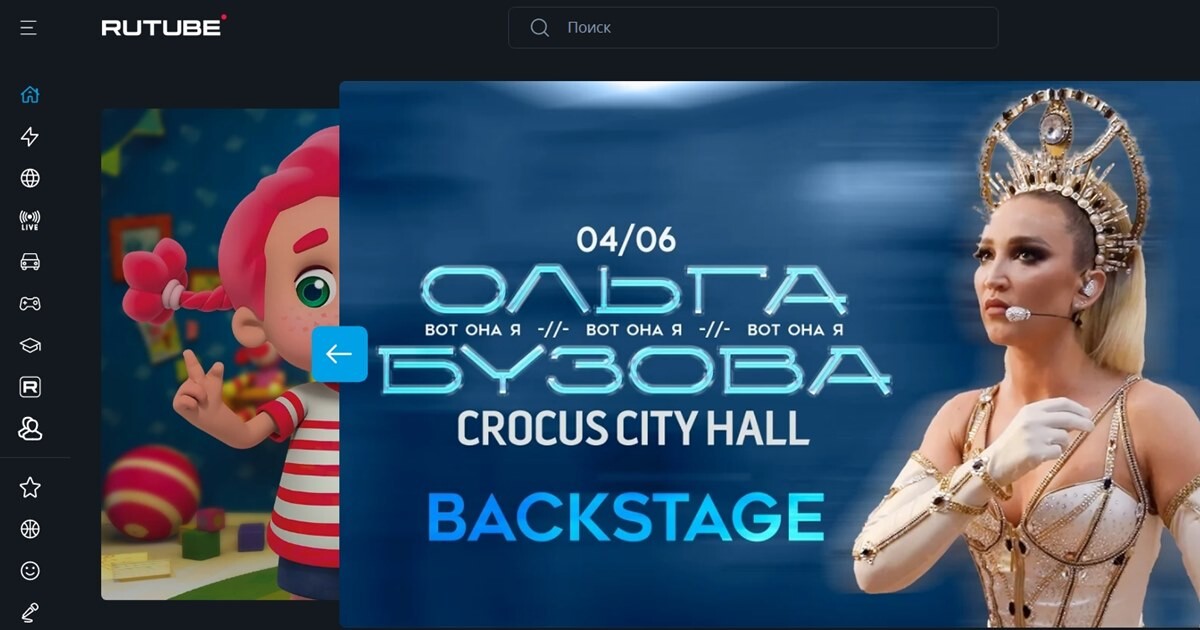This screenshot has height=630, width=1200.
Task: Select the basketball sports category
Action: pyautogui.click(x=30, y=529)
